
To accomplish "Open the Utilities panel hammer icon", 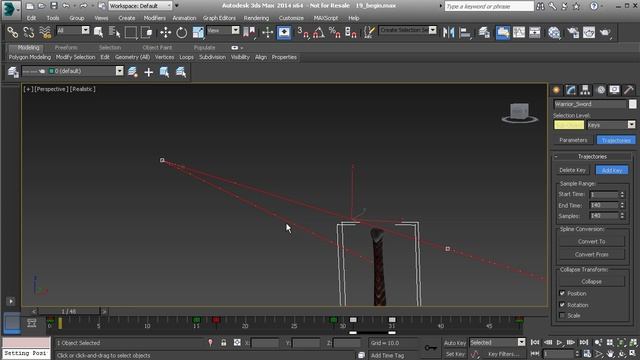I will 629,90.
